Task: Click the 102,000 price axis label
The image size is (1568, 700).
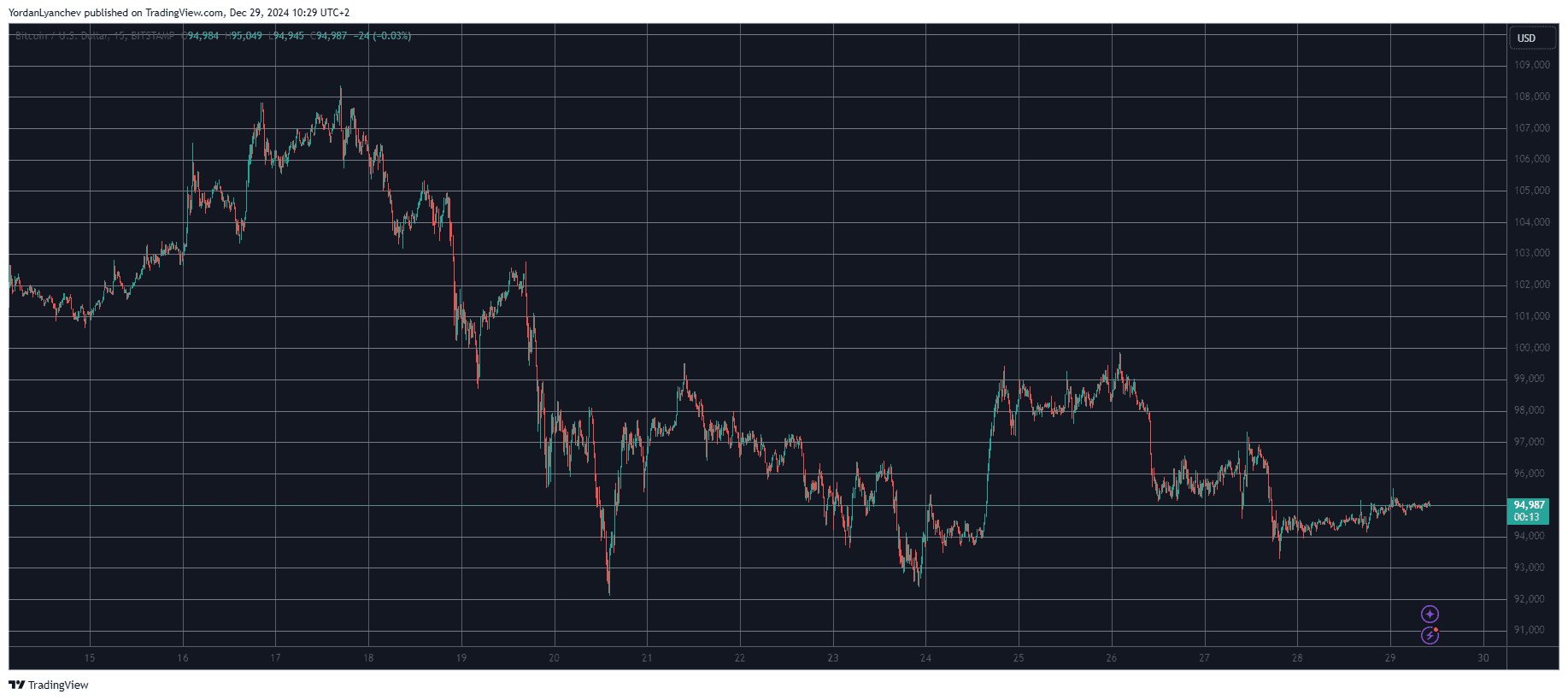Action: [x=1532, y=285]
